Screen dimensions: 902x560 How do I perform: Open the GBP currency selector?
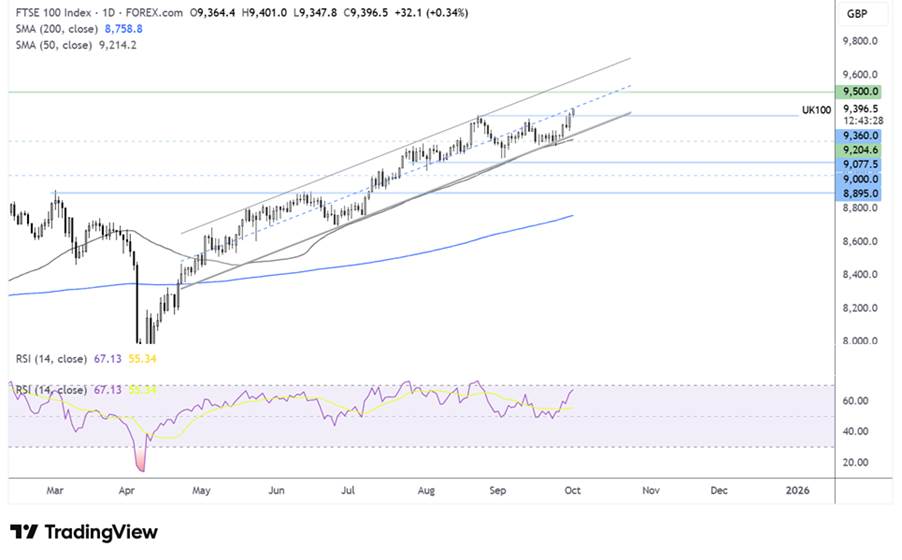click(856, 14)
